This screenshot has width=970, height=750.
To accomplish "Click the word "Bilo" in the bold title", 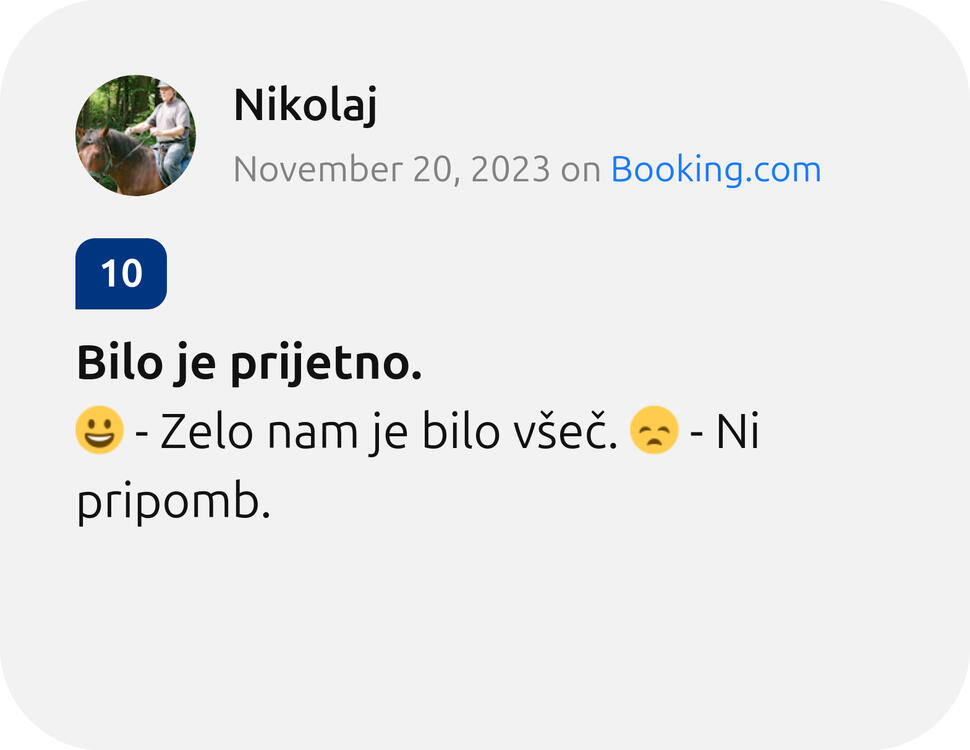I will 113,364.
